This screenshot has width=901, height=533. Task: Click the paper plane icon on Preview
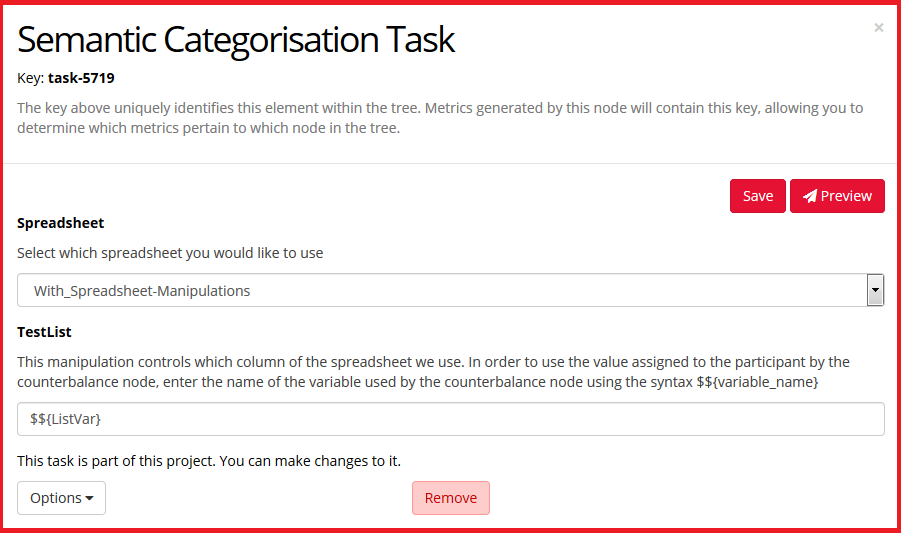click(x=810, y=196)
